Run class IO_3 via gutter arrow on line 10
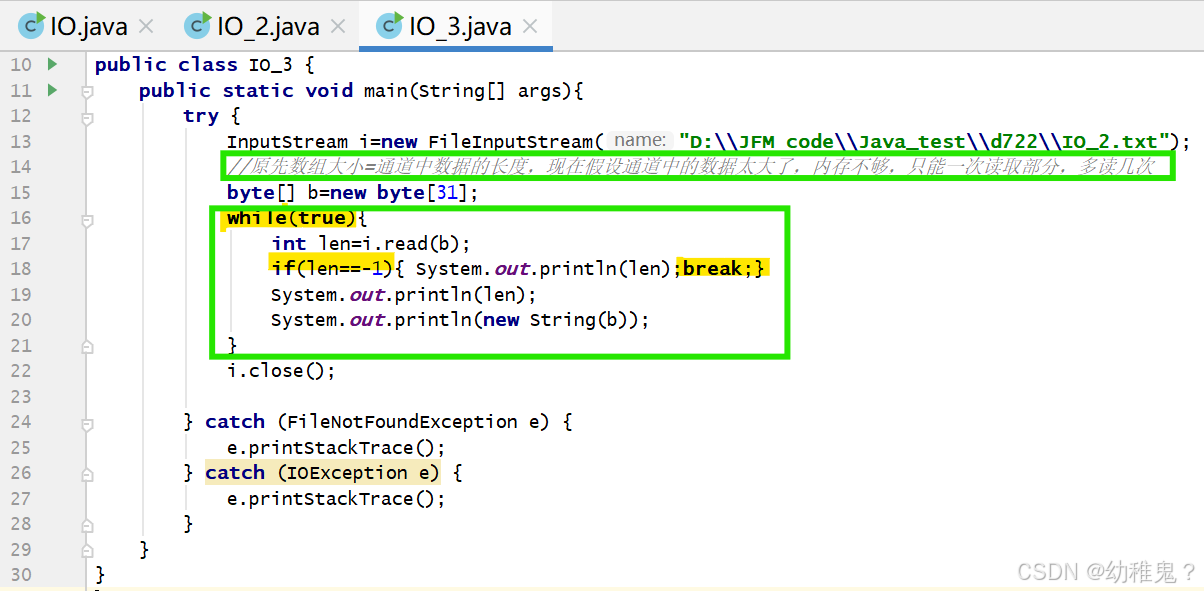This screenshot has height=591, width=1204. pos(52,64)
